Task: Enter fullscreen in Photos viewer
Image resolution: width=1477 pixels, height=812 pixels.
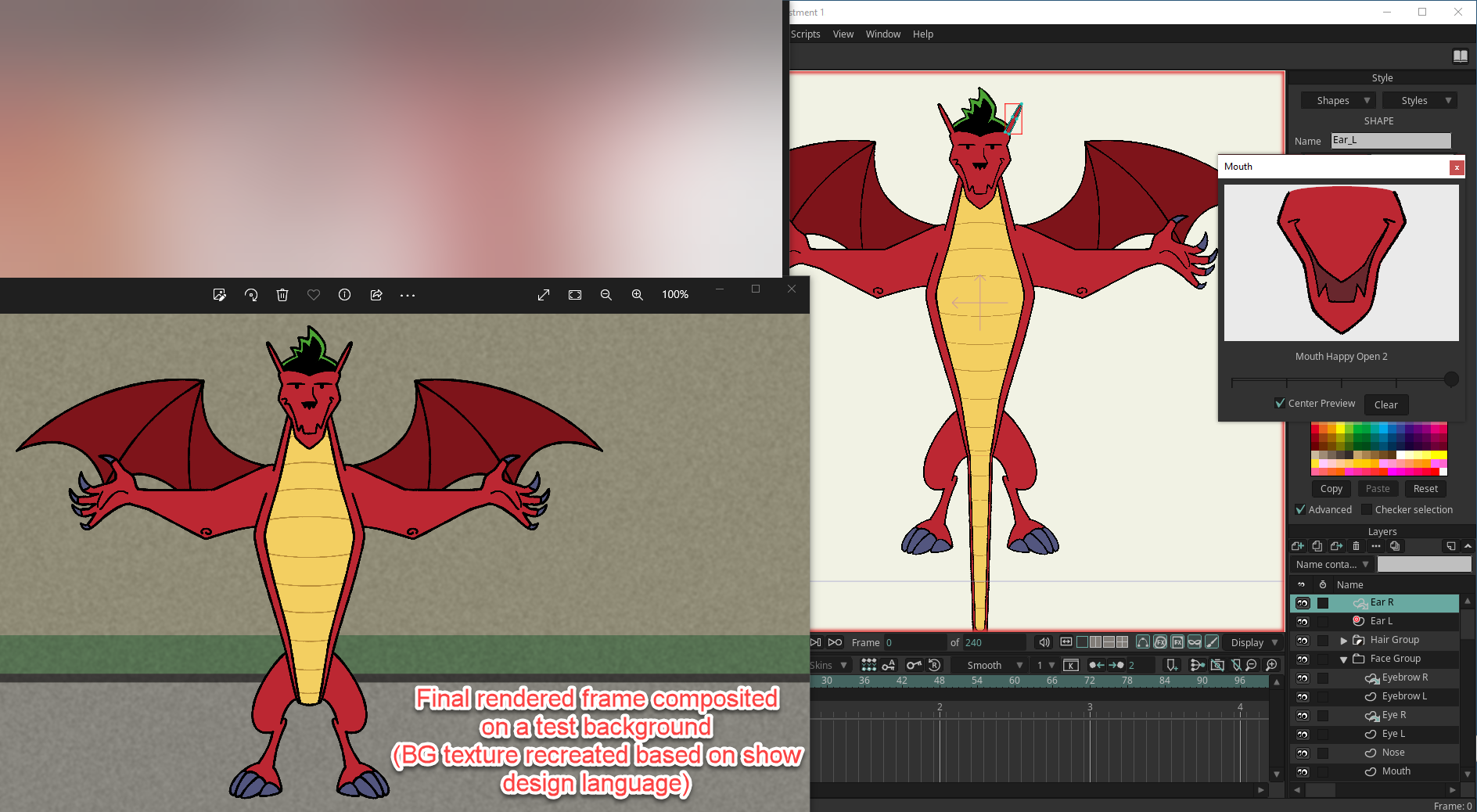Action: click(544, 295)
